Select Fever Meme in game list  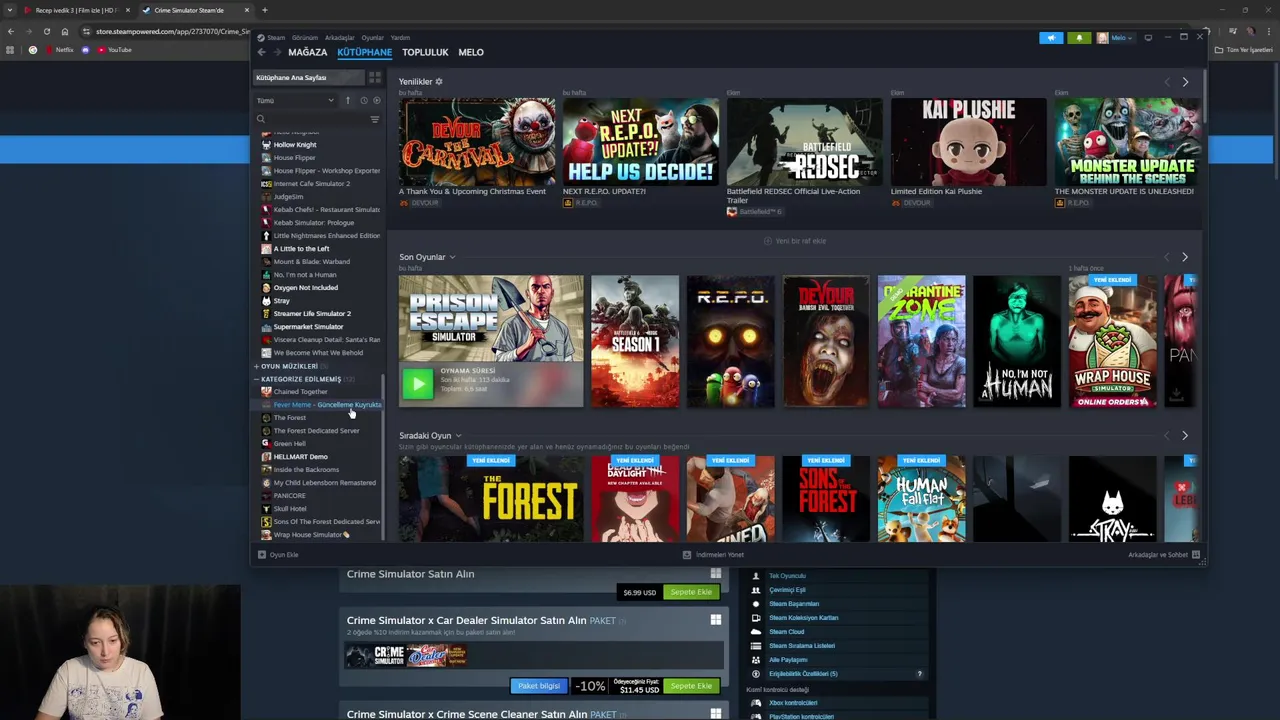pos(320,405)
